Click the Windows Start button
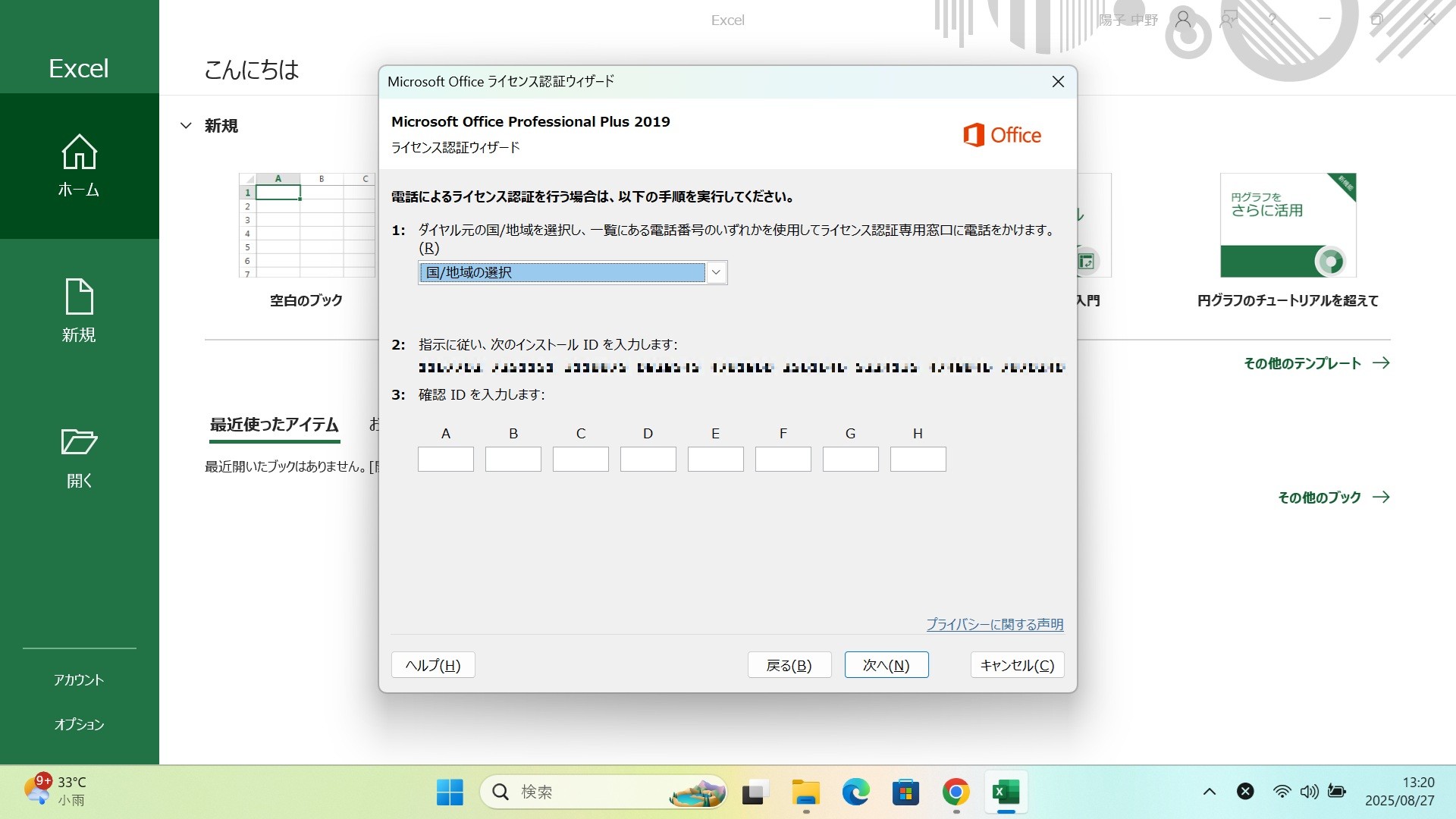This screenshot has height=819, width=1456. click(x=450, y=792)
